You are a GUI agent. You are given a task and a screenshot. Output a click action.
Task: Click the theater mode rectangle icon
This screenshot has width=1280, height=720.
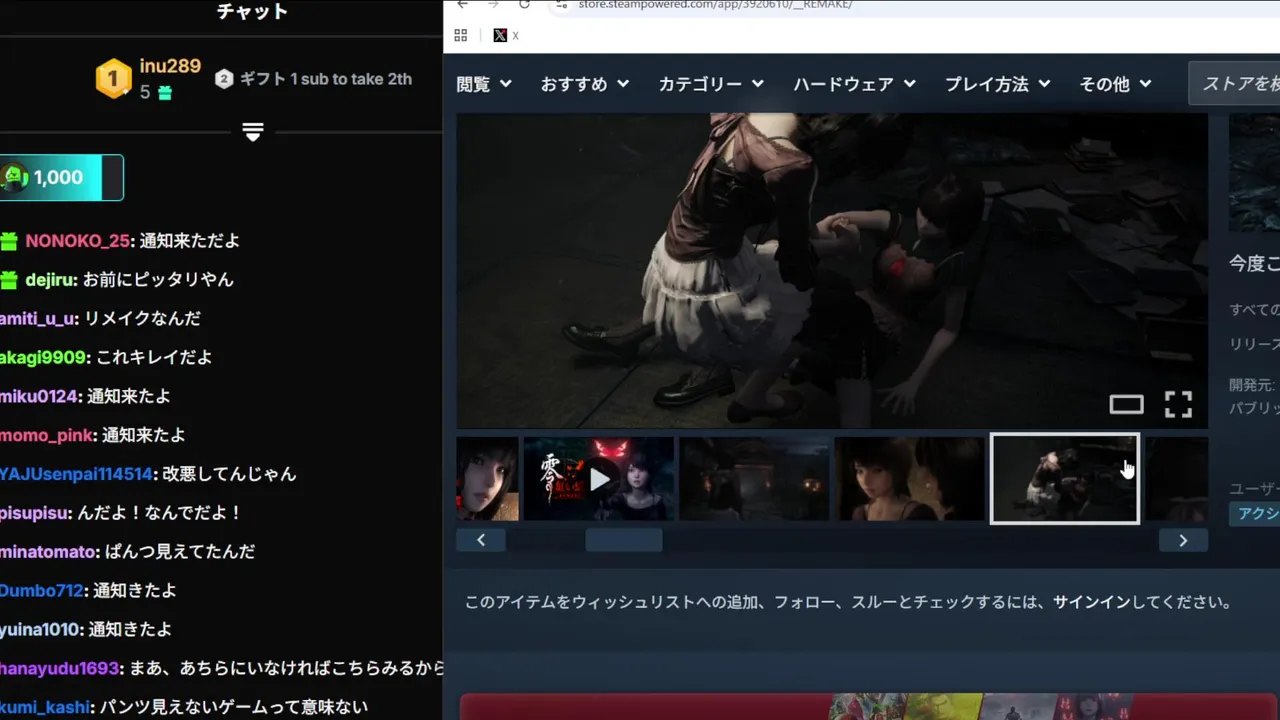1126,404
